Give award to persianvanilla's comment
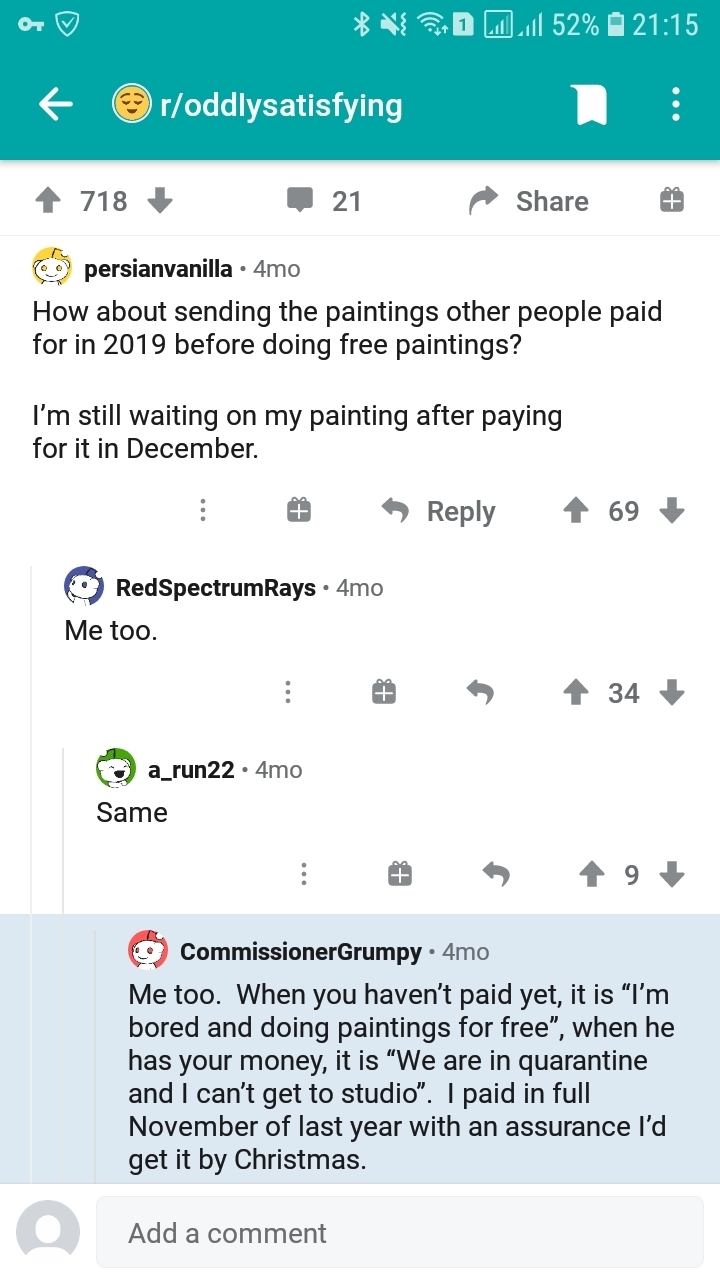The height and width of the screenshot is (1280, 720). [298, 511]
